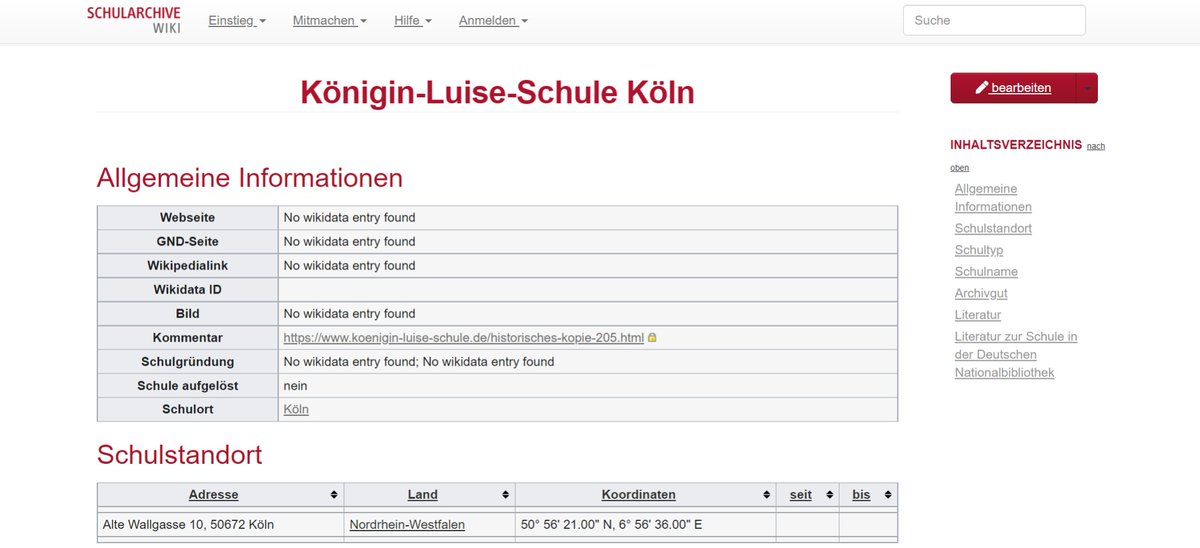Select the Schulgründung value with two wikidata messages
This screenshot has width=1200, height=548.
coord(419,362)
